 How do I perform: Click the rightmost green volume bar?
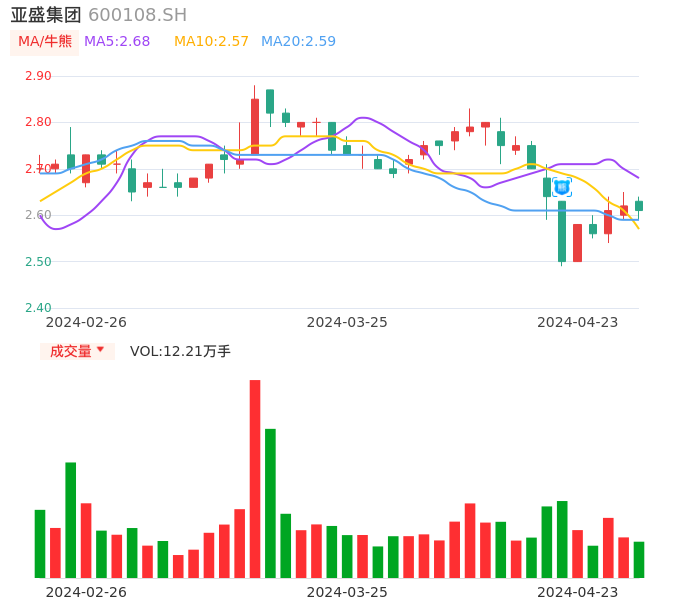pyautogui.click(x=639, y=559)
